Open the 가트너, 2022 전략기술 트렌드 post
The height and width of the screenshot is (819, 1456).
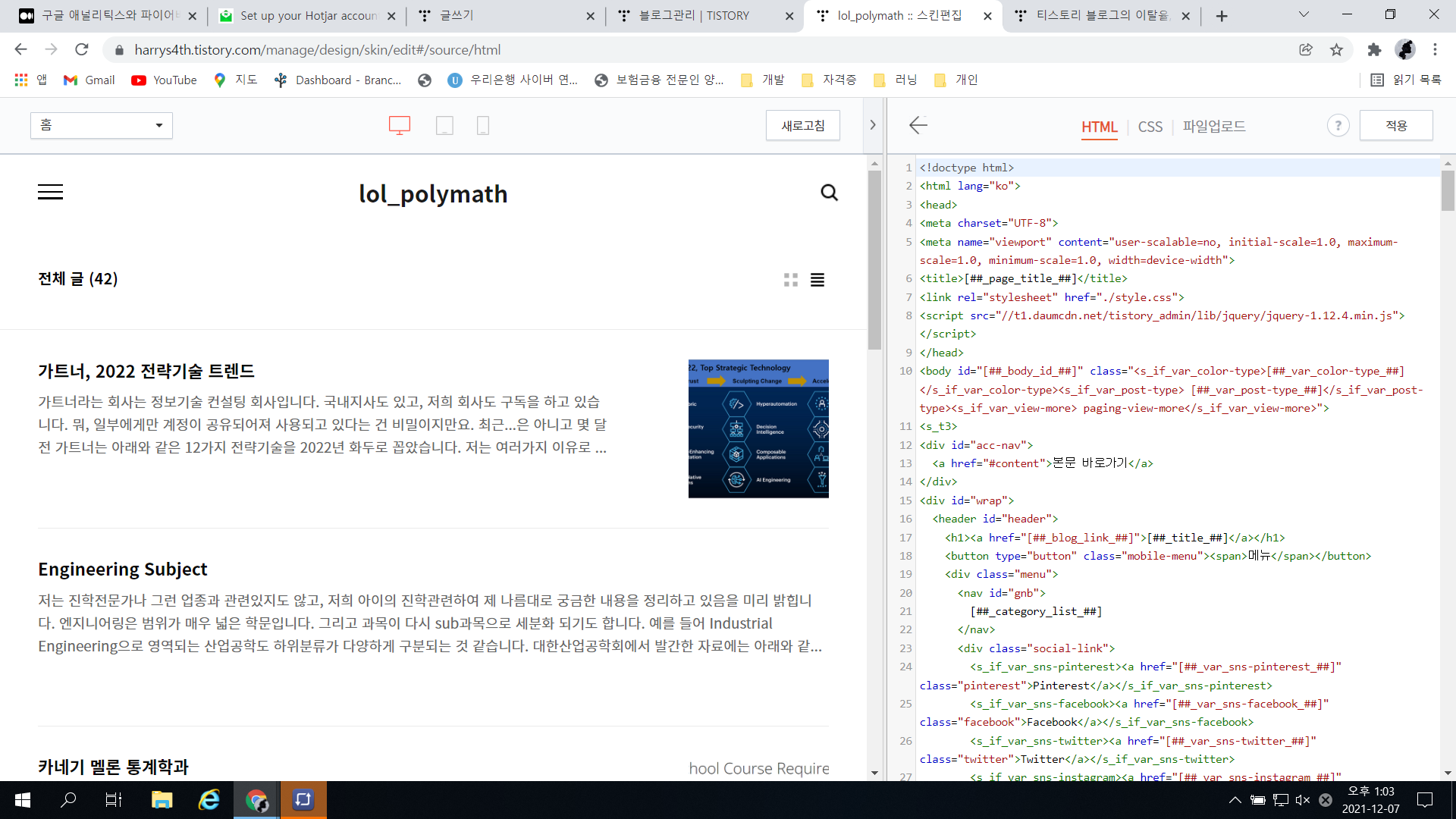coord(146,372)
